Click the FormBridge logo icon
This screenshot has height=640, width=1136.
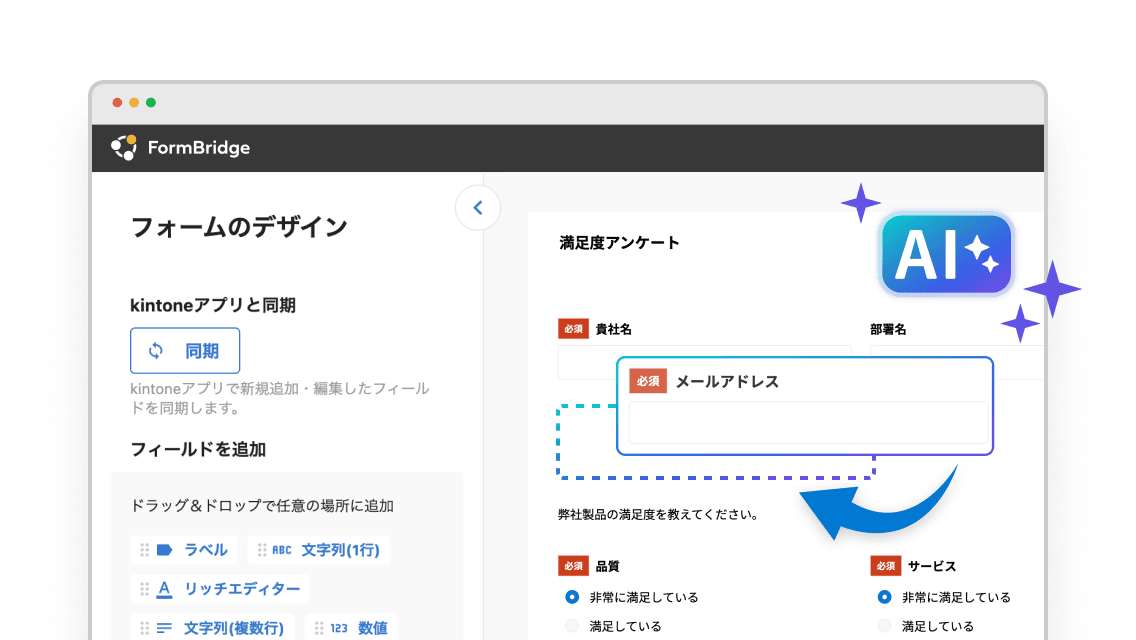tap(124, 147)
